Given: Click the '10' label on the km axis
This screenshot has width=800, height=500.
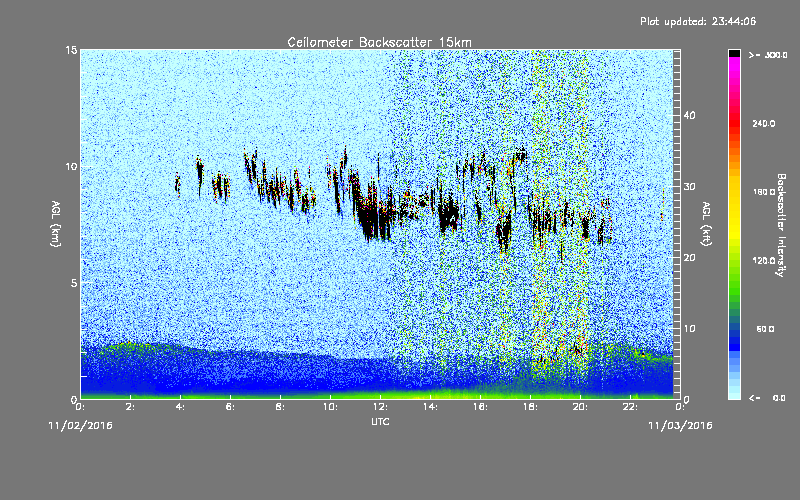Looking at the screenshot, I should coord(71,167).
